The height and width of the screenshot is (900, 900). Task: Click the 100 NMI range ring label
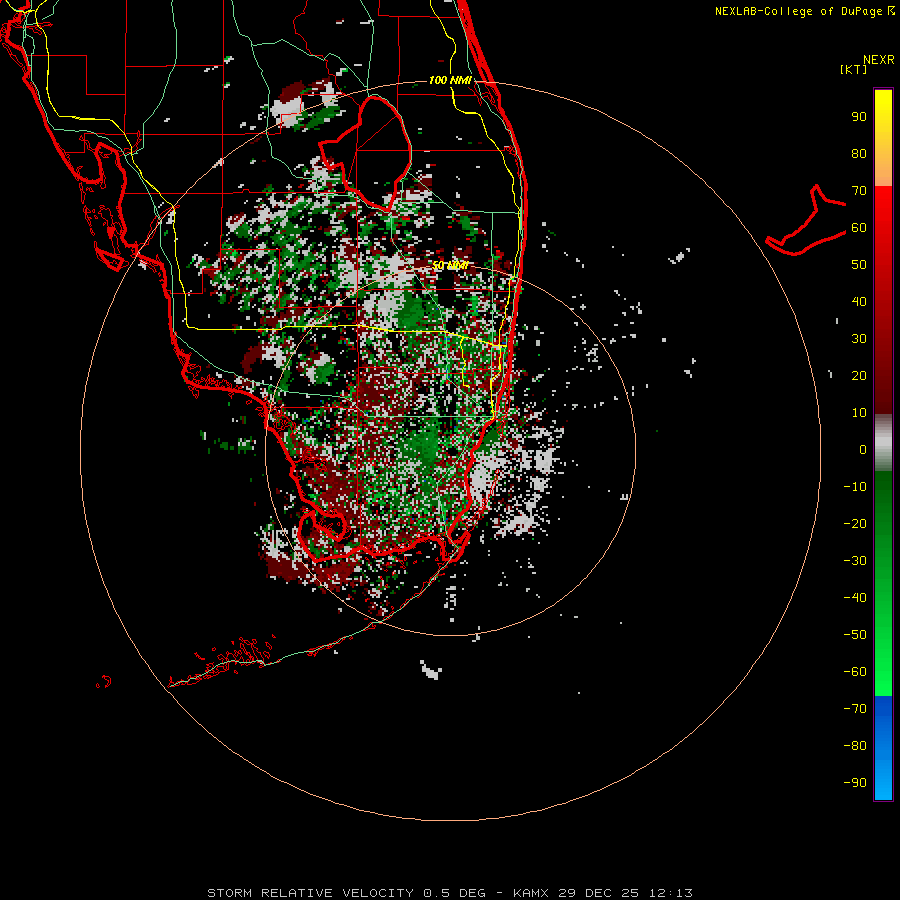[450, 80]
